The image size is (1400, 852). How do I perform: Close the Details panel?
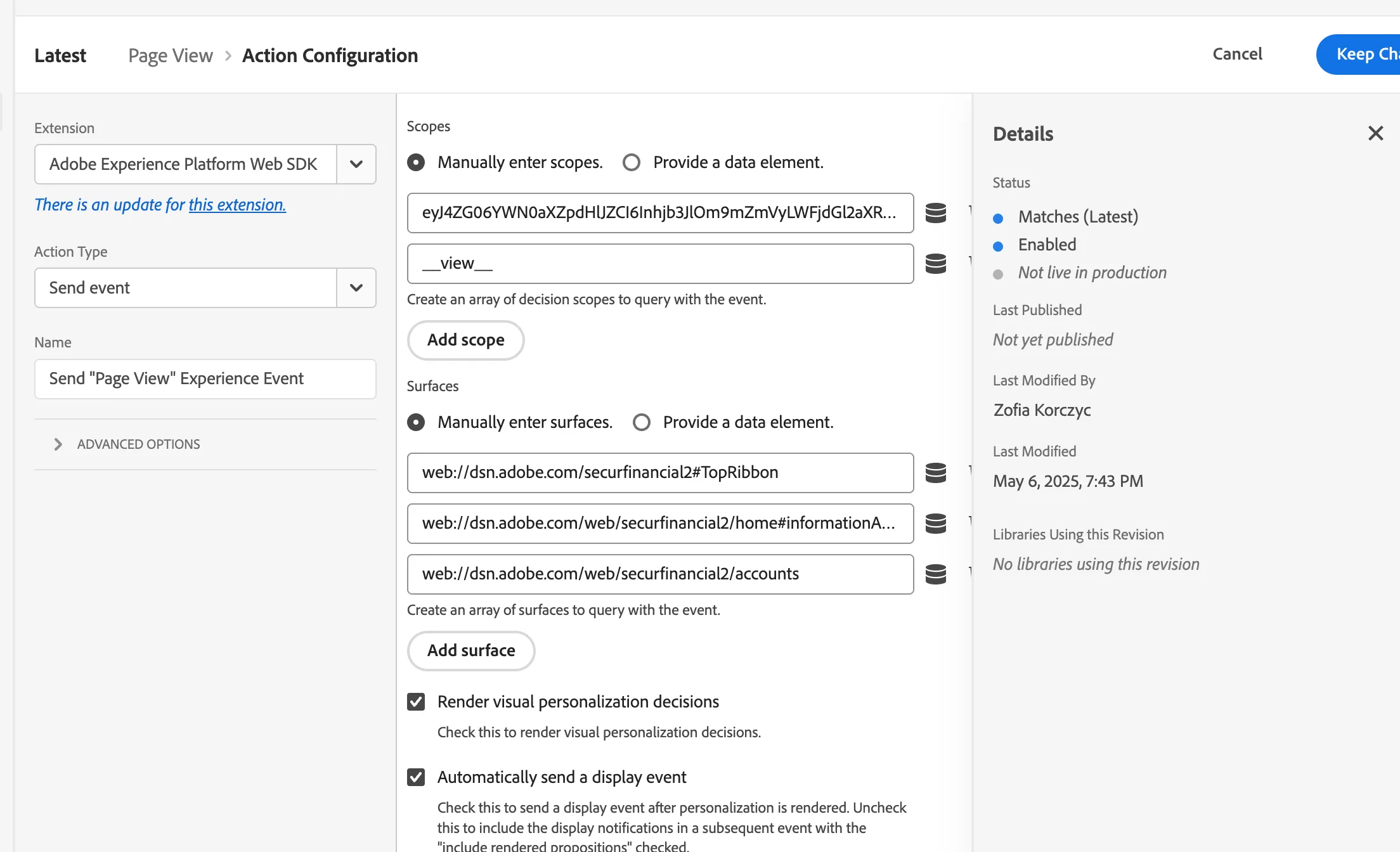pos(1375,133)
